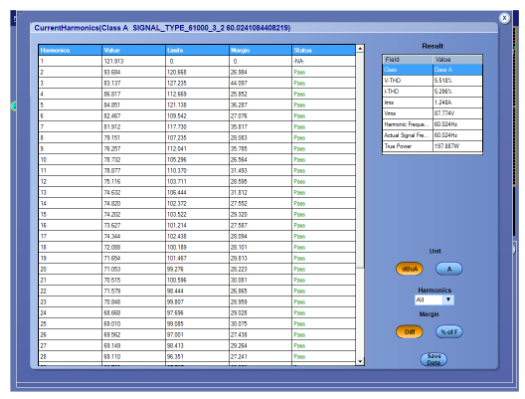Image resolution: width=525 pixels, height=399 pixels.
Task: Click value 82.467 of harmonic 6
Action: (112, 116)
